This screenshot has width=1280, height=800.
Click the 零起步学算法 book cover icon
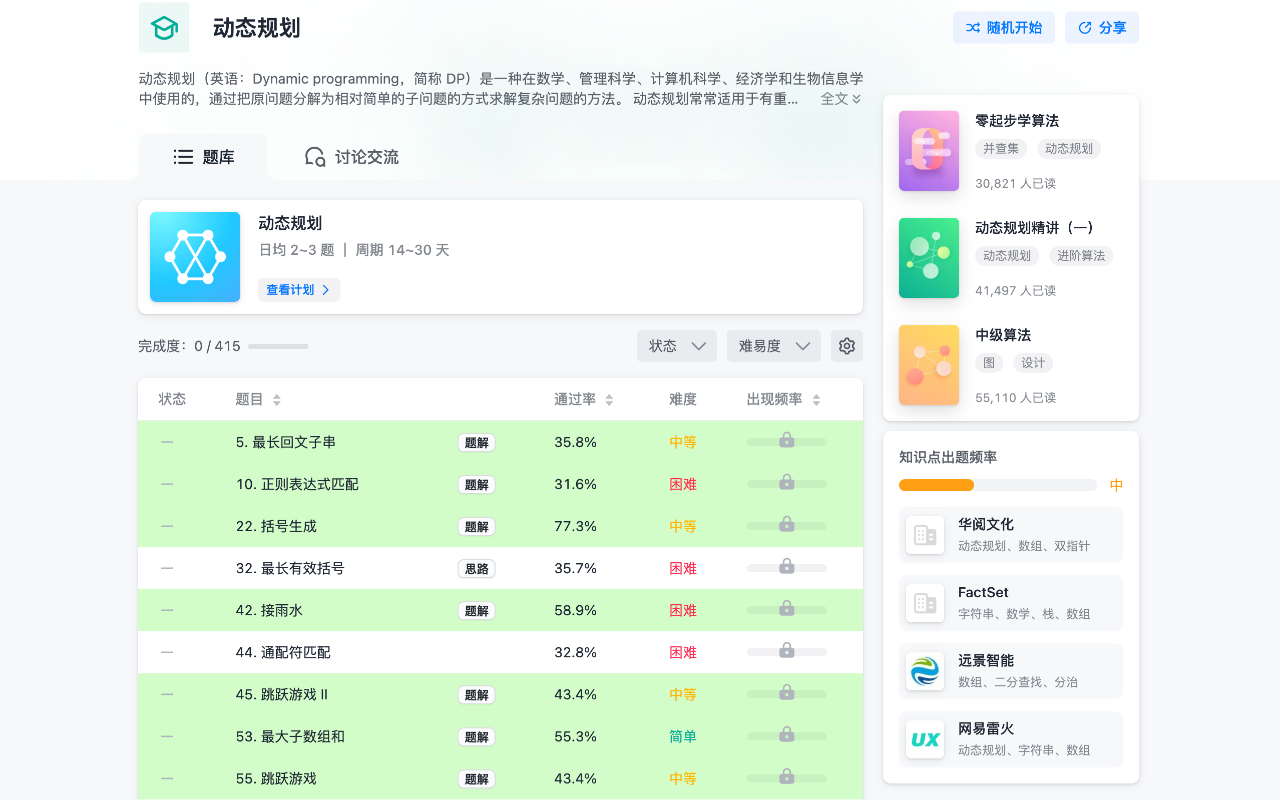(928, 150)
